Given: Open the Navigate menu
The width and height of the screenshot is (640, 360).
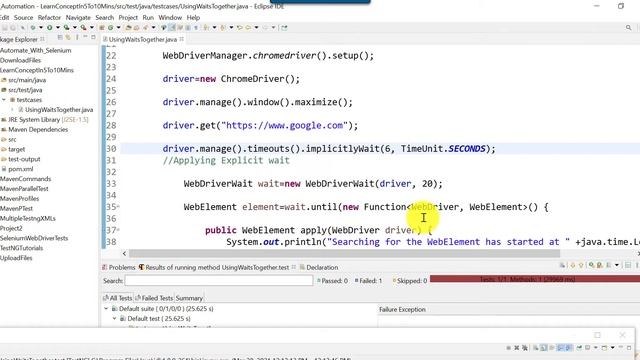Looking at the screenshot, I should [x=78, y=18].
